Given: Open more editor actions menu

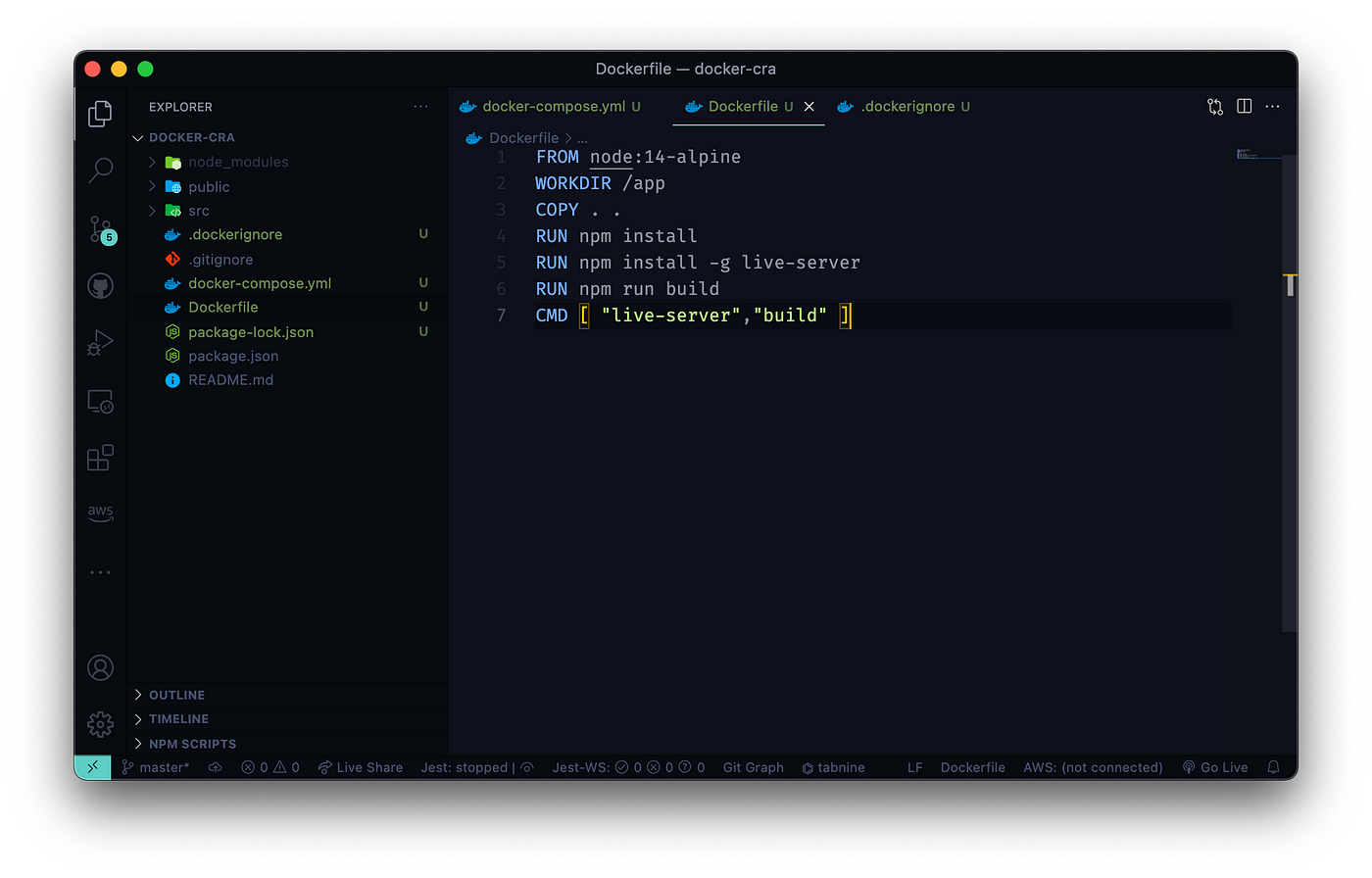Looking at the screenshot, I should [x=1272, y=107].
